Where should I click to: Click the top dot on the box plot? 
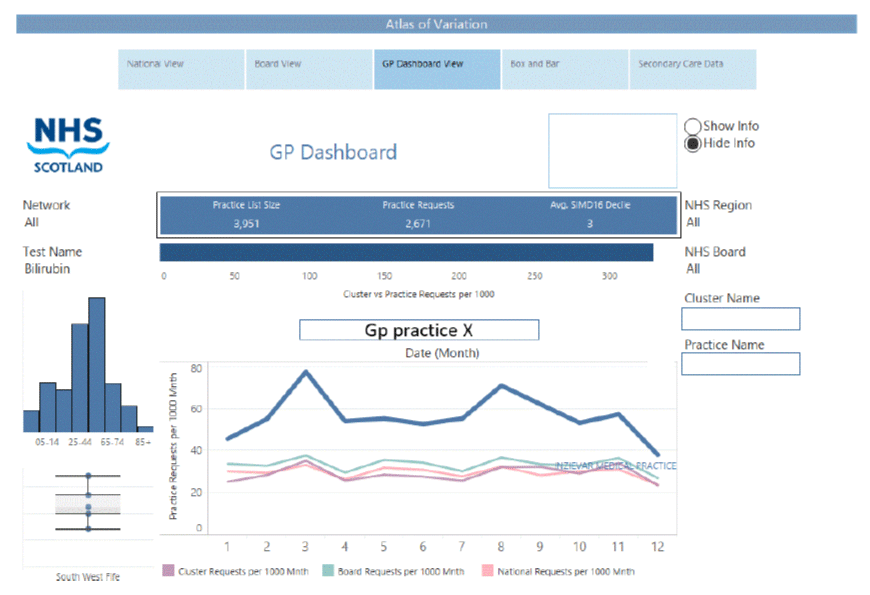click(x=88, y=476)
